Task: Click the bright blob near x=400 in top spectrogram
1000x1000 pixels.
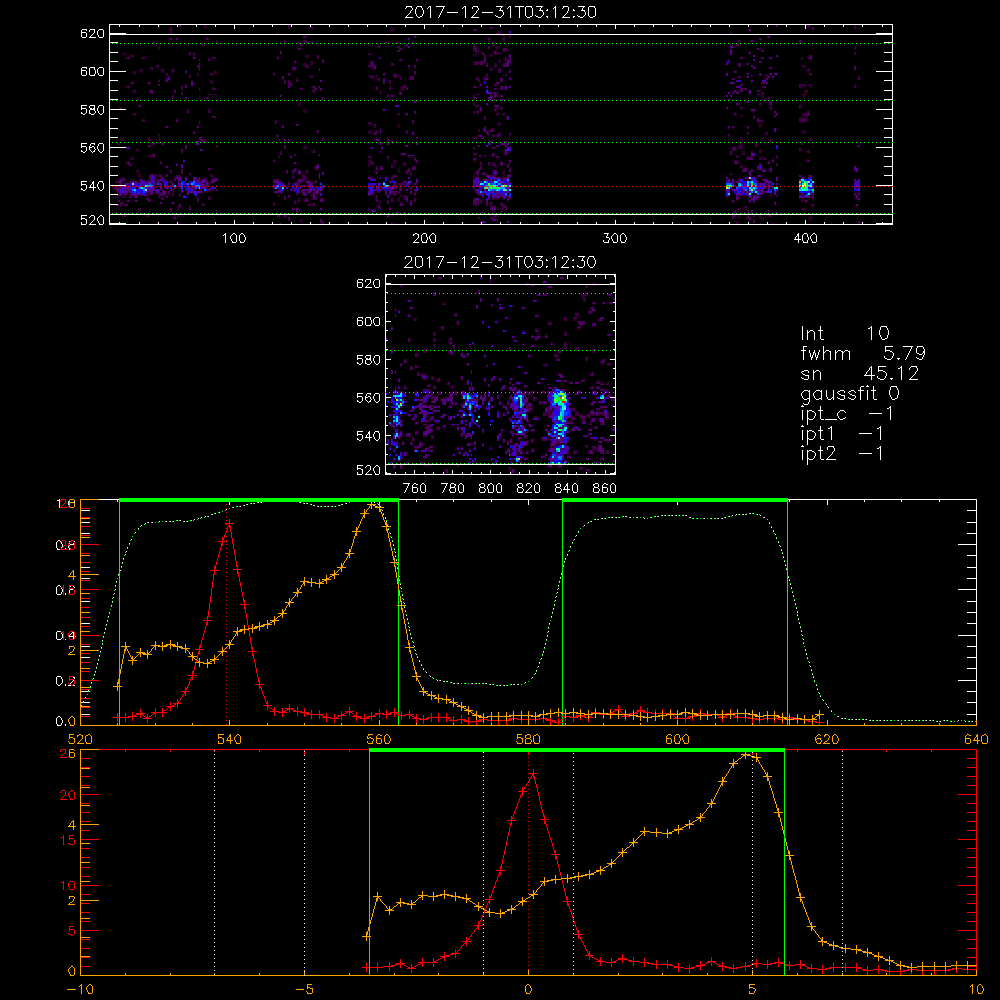Action: tap(806, 186)
